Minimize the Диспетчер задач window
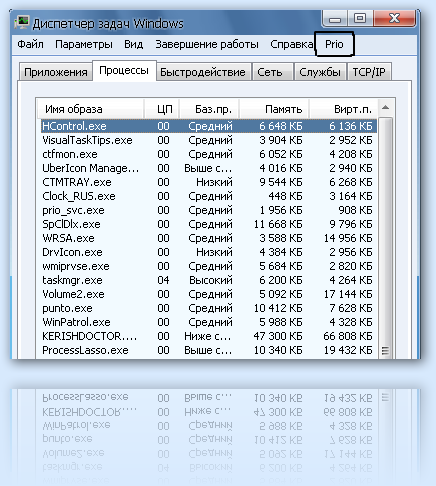The height and width of the screenshot is (486, 436). 335,18
